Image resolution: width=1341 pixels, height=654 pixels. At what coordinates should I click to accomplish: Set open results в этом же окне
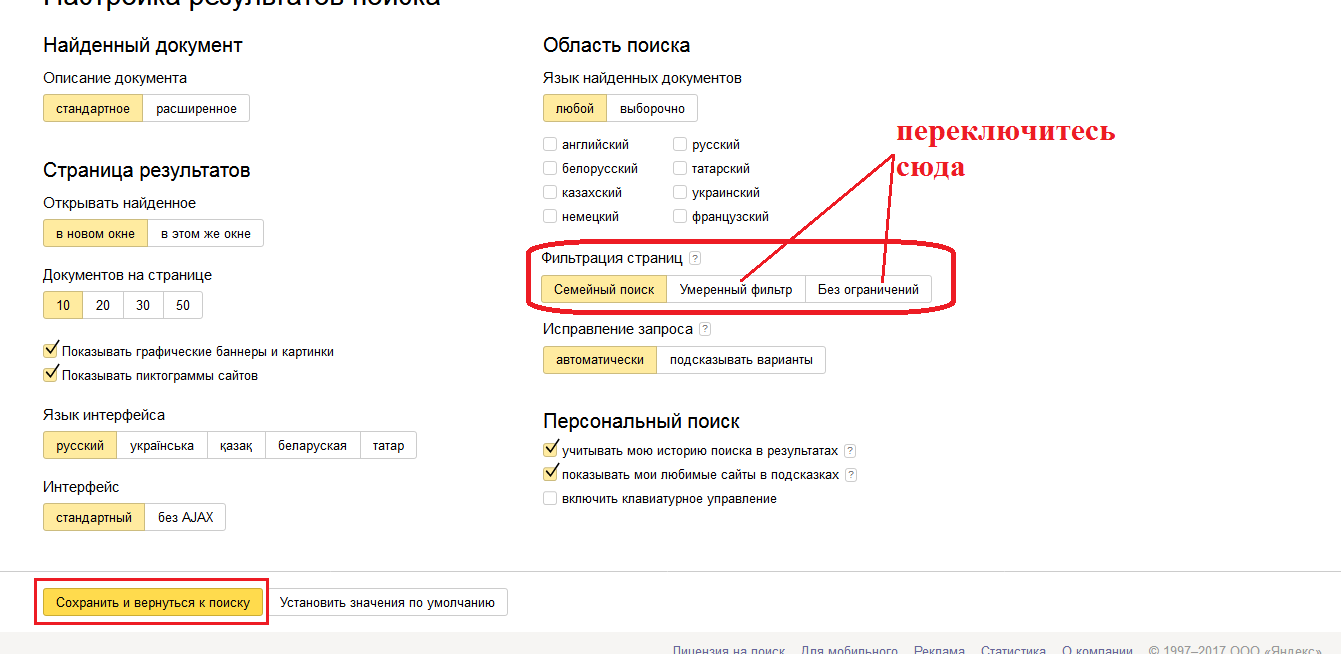coord(206,234)
